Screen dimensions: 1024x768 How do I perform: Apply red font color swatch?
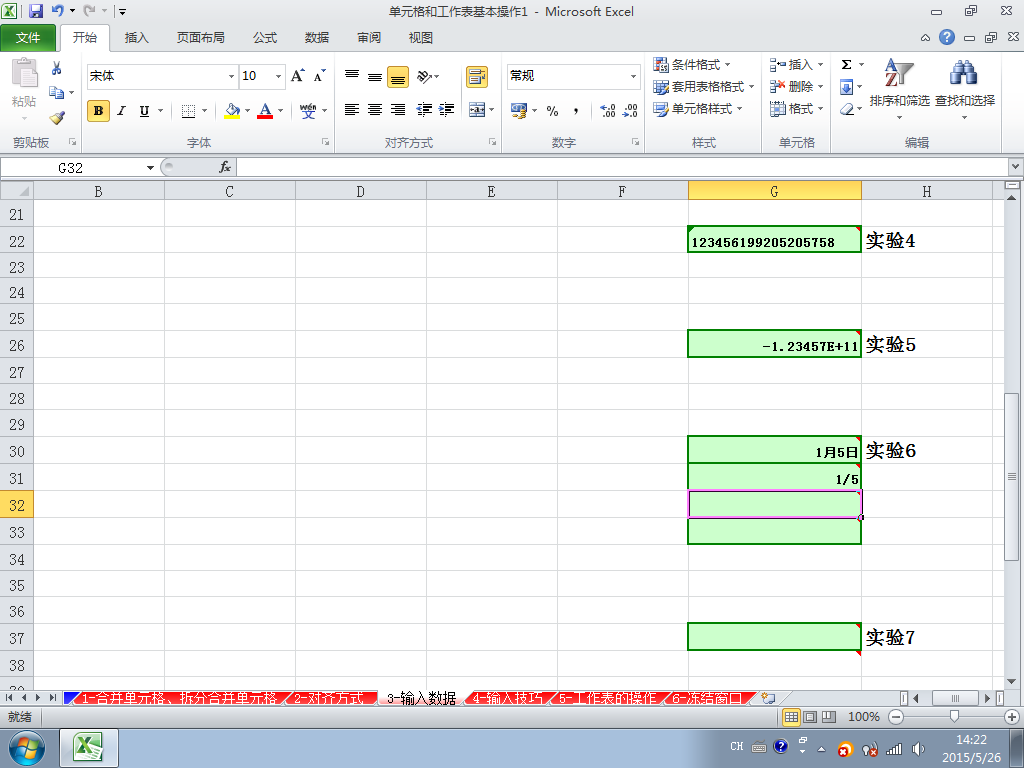tap(265, 111)
